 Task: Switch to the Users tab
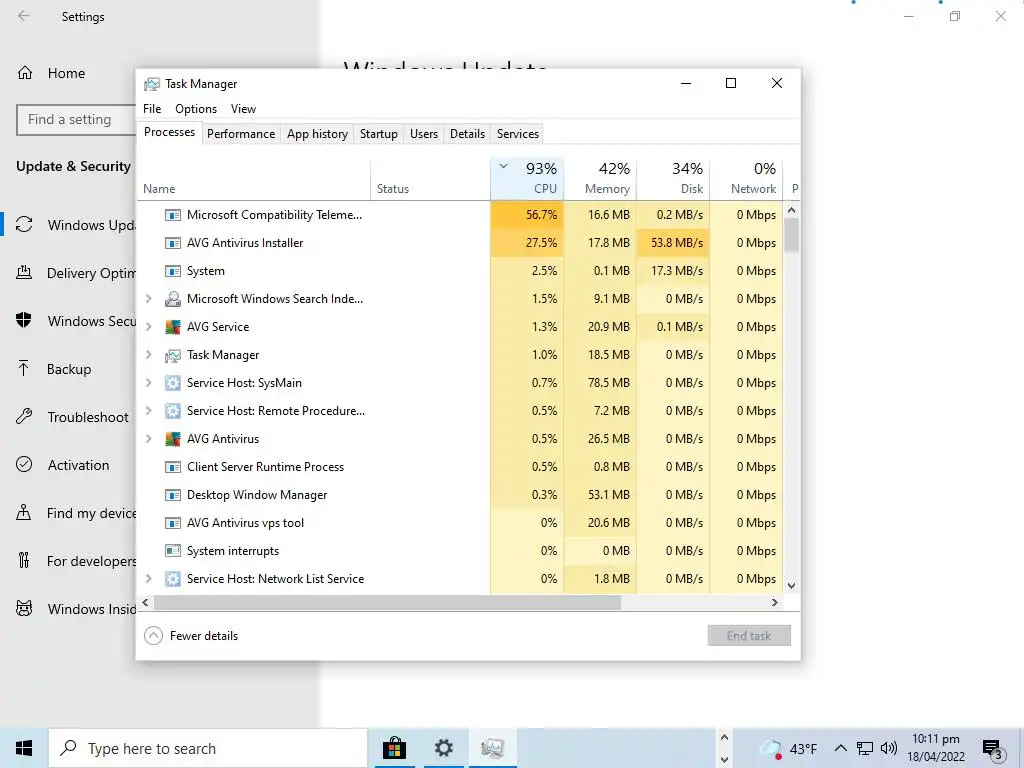424,134
